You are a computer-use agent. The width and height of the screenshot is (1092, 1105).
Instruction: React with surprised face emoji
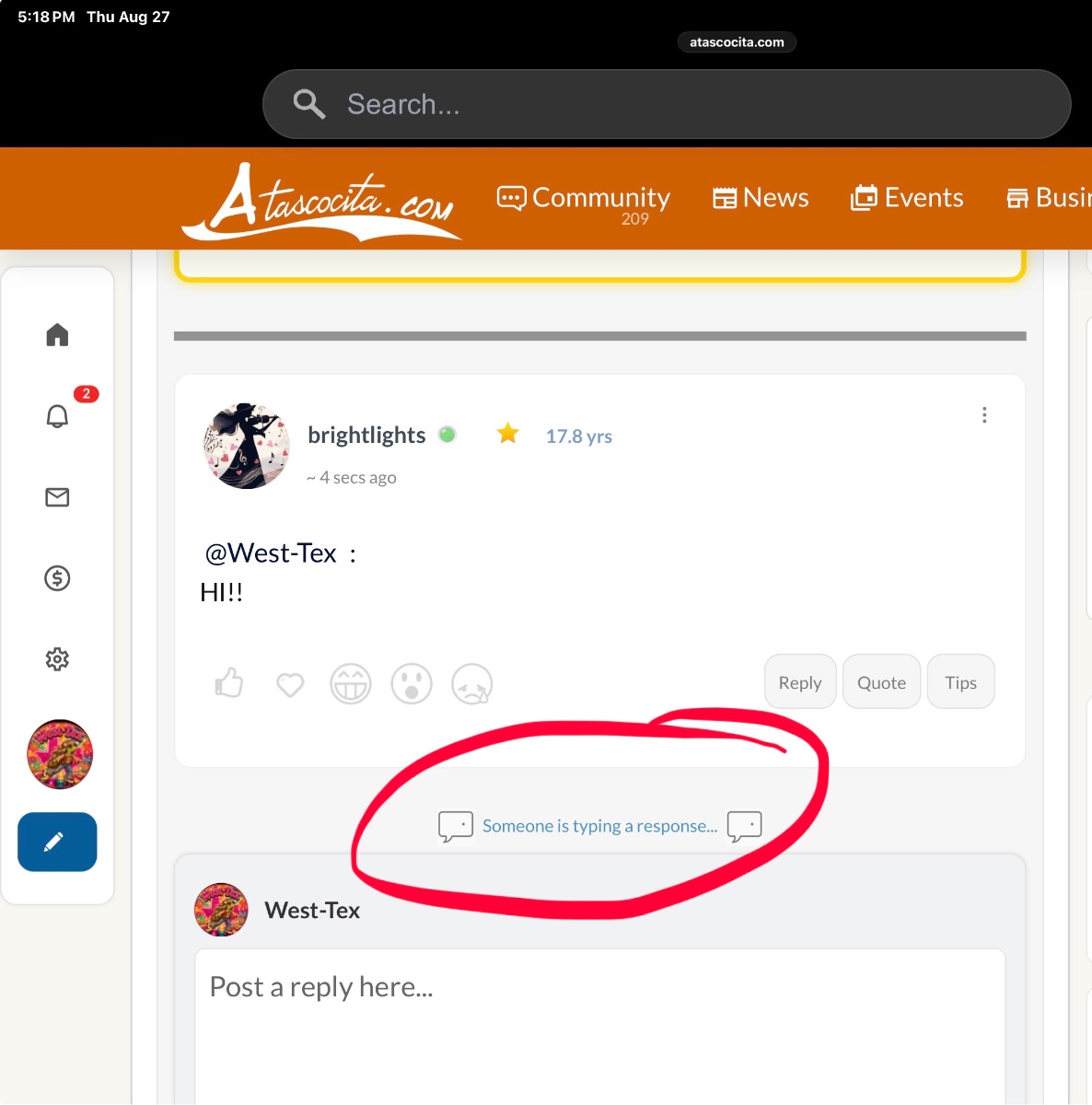click(412, 684)
